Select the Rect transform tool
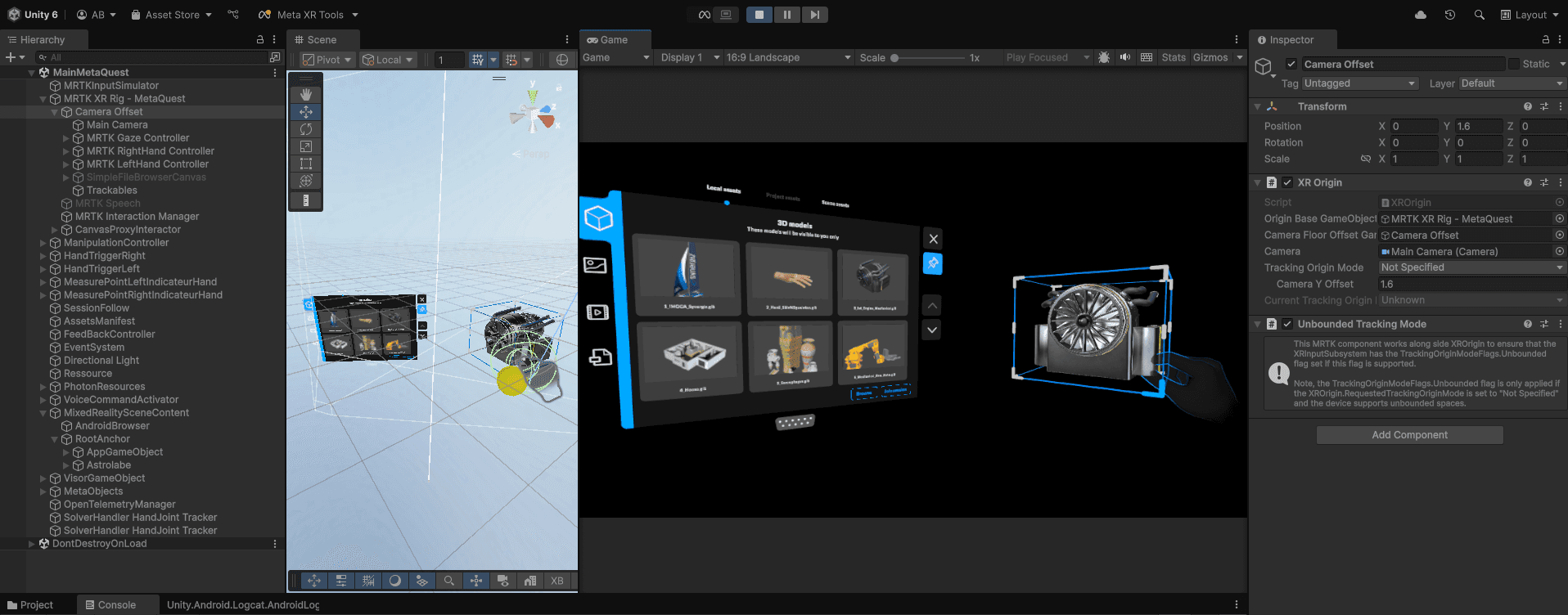The image size is (1568, 615). [306, 164]
